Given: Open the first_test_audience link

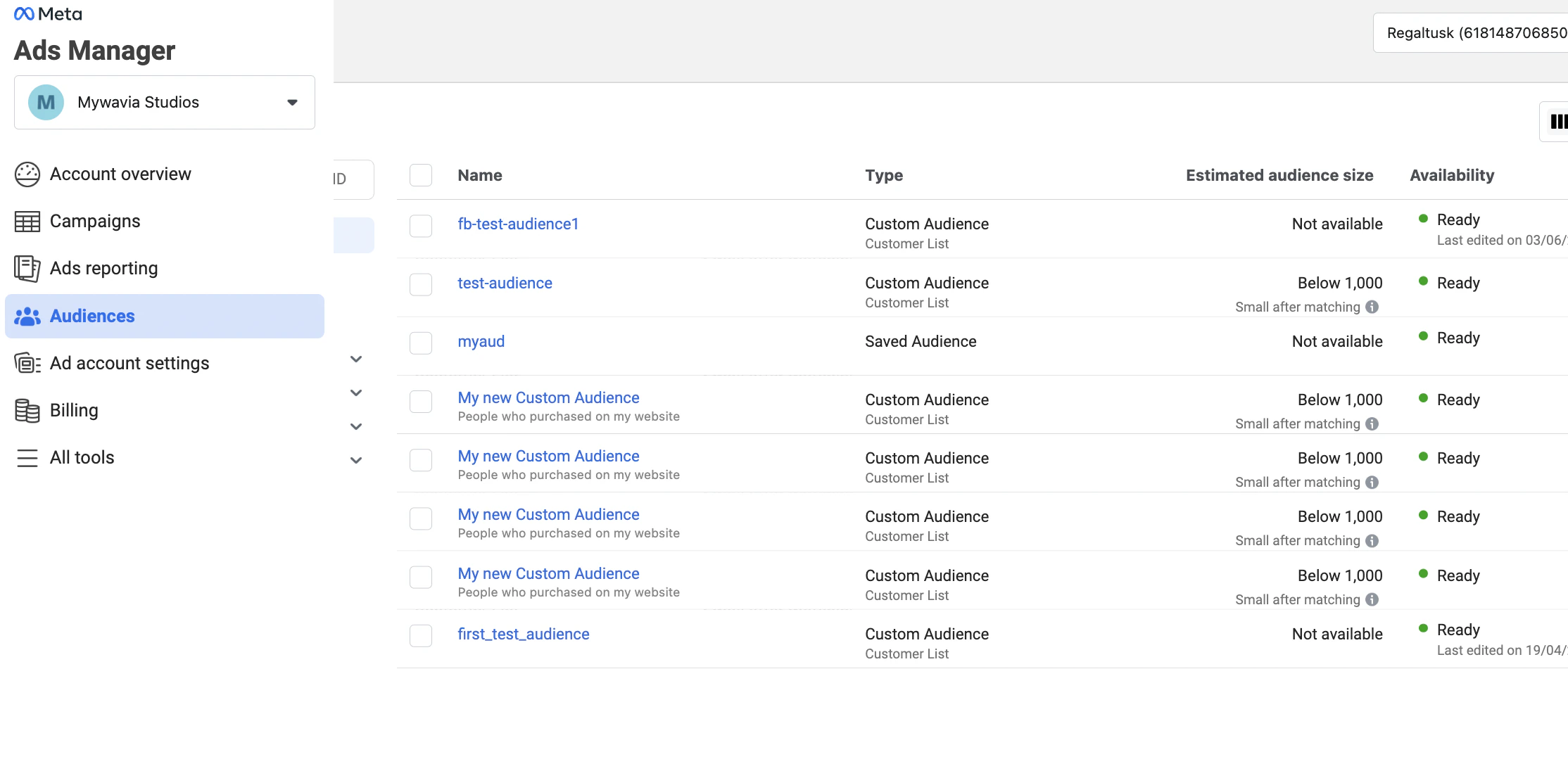Looking at the screenshot, I should coord(523,634).
